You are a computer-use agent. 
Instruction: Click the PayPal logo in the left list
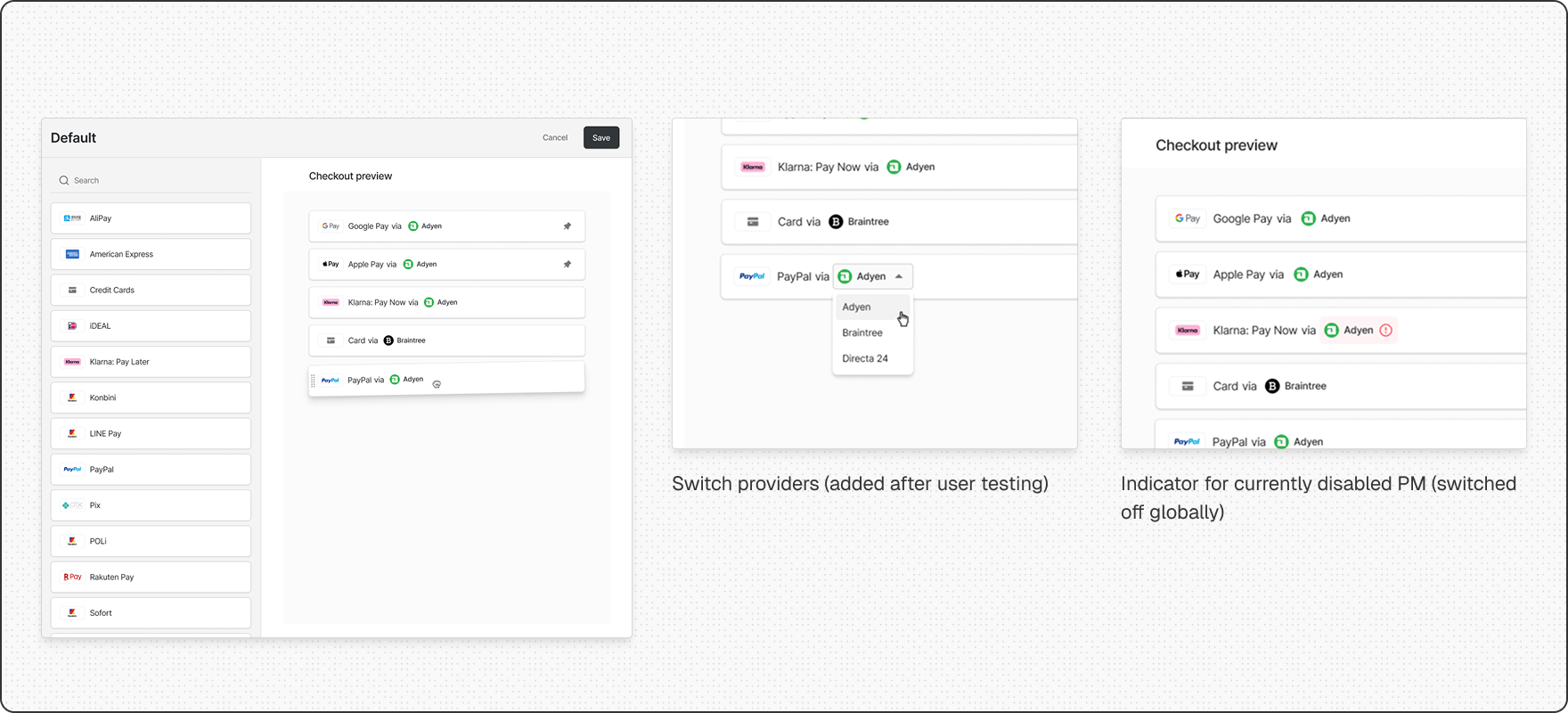coord(72,470)
